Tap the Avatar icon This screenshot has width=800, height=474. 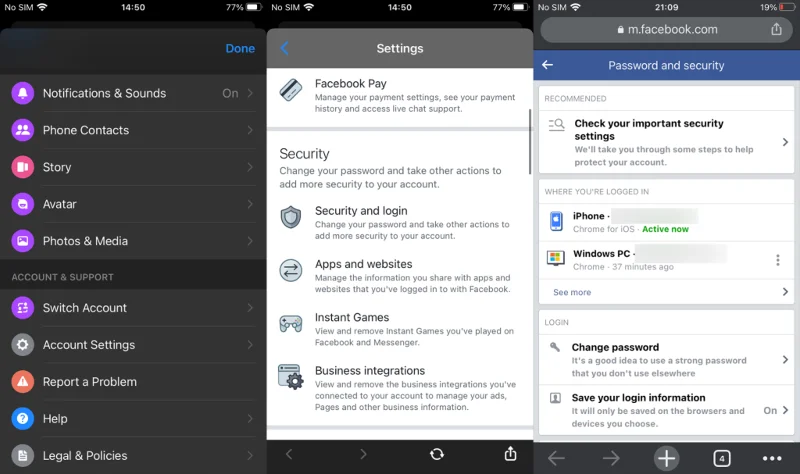coord(22,204)
